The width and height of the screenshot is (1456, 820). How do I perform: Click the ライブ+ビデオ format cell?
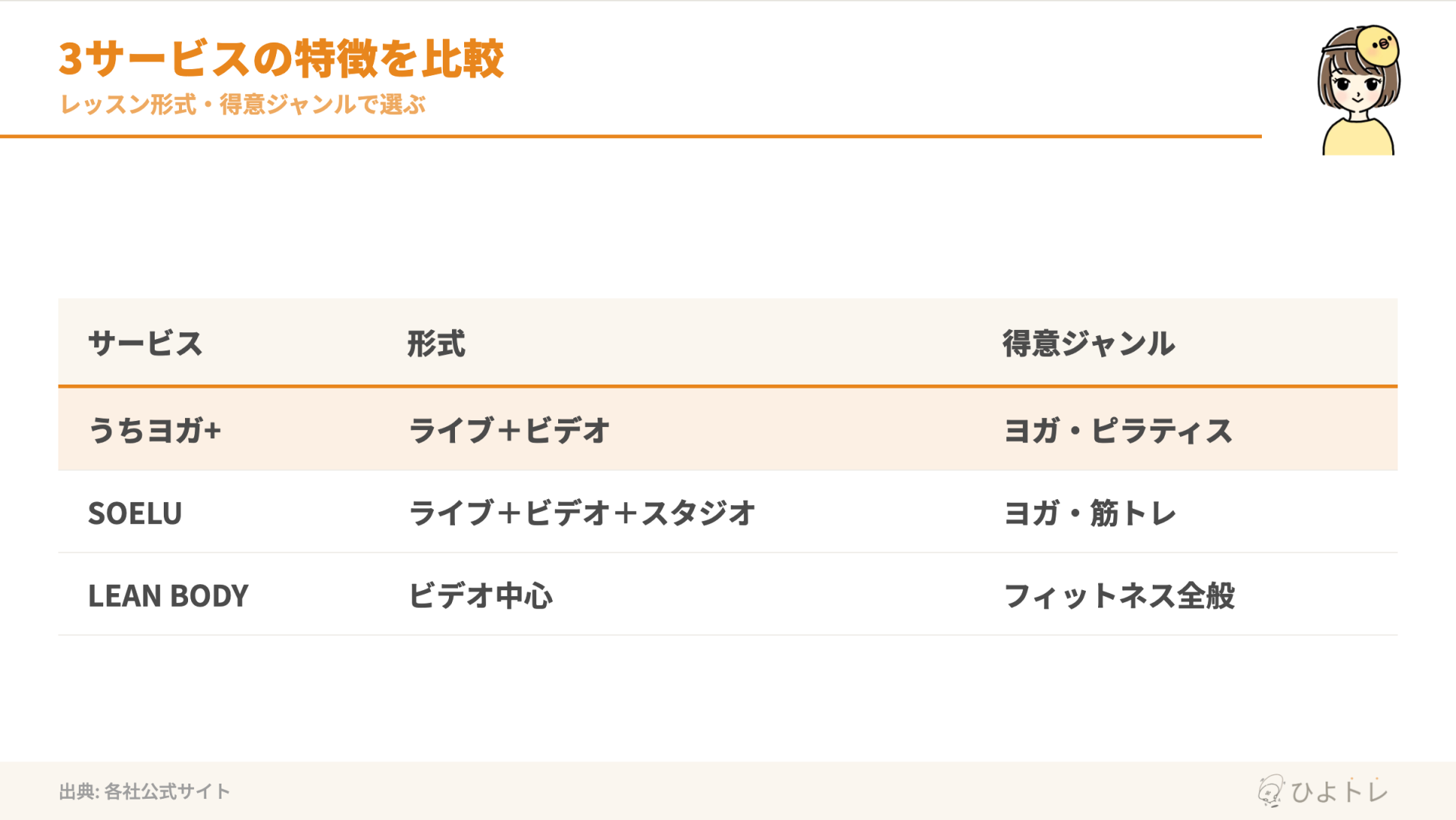[x=509, y=430]
